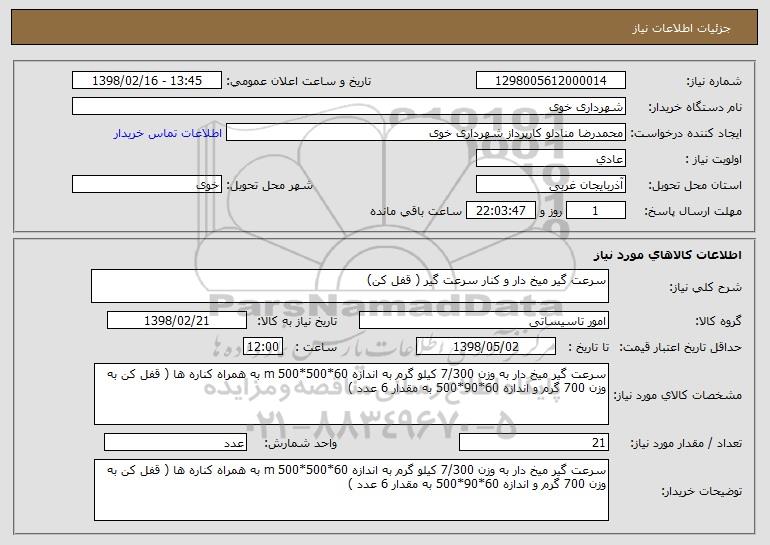Open the اطلاعات تماس خریدار link
770x545 pixels.
(168, 134)
